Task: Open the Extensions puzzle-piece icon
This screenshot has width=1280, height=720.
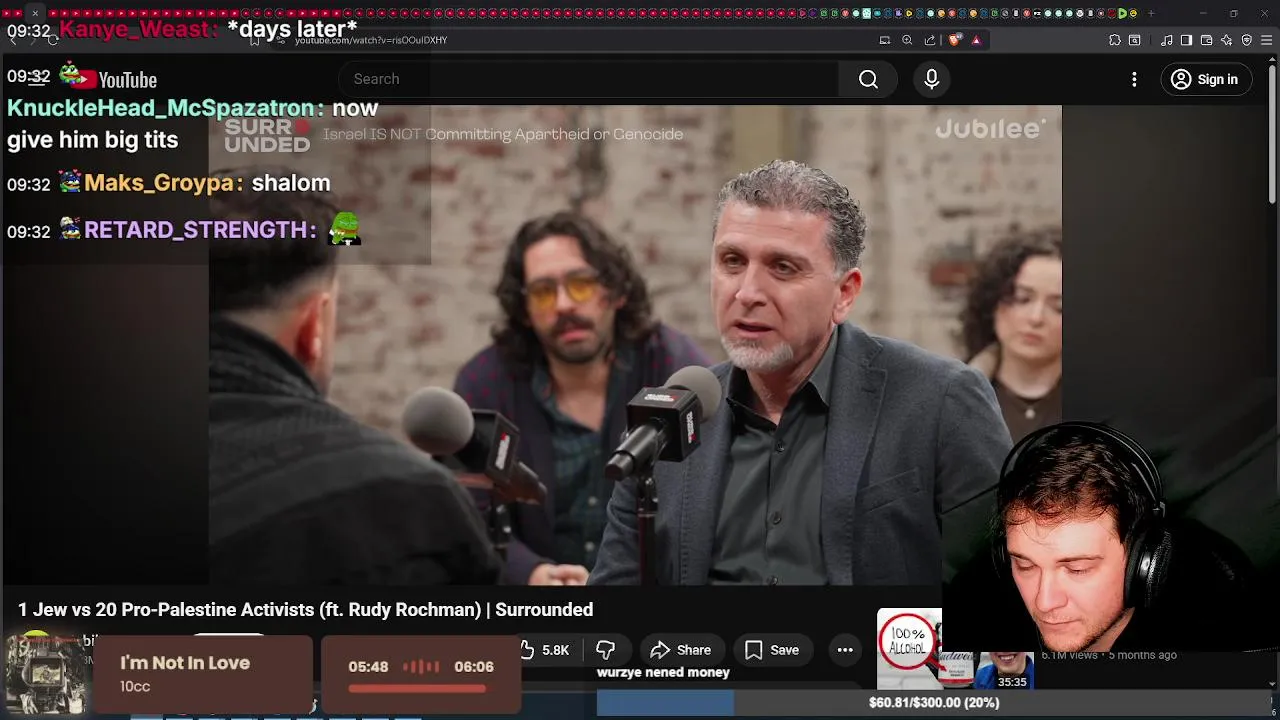Action: (x=1115, y=40)
